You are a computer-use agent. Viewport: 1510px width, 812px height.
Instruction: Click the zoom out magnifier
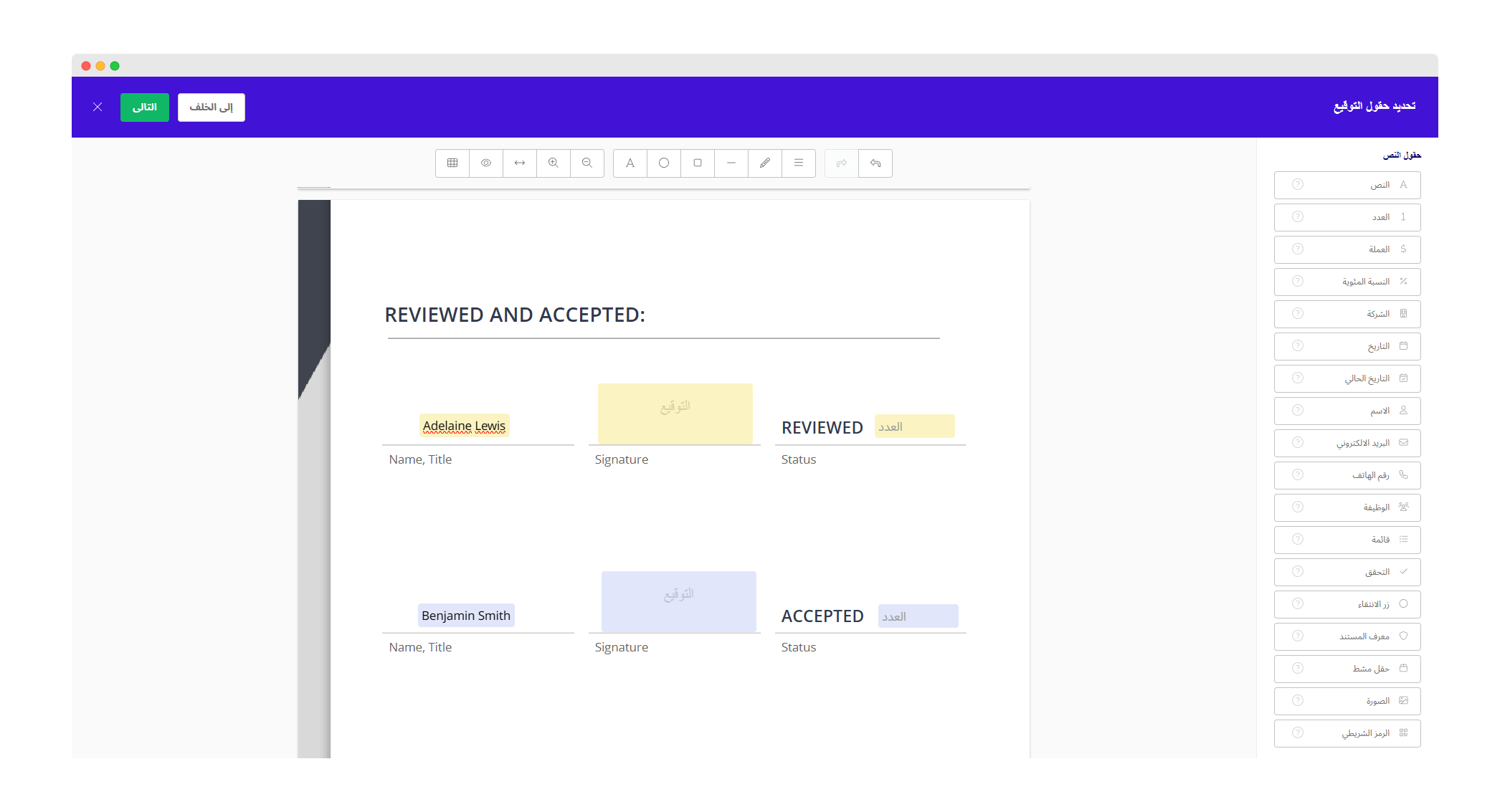tap(587, 163)
